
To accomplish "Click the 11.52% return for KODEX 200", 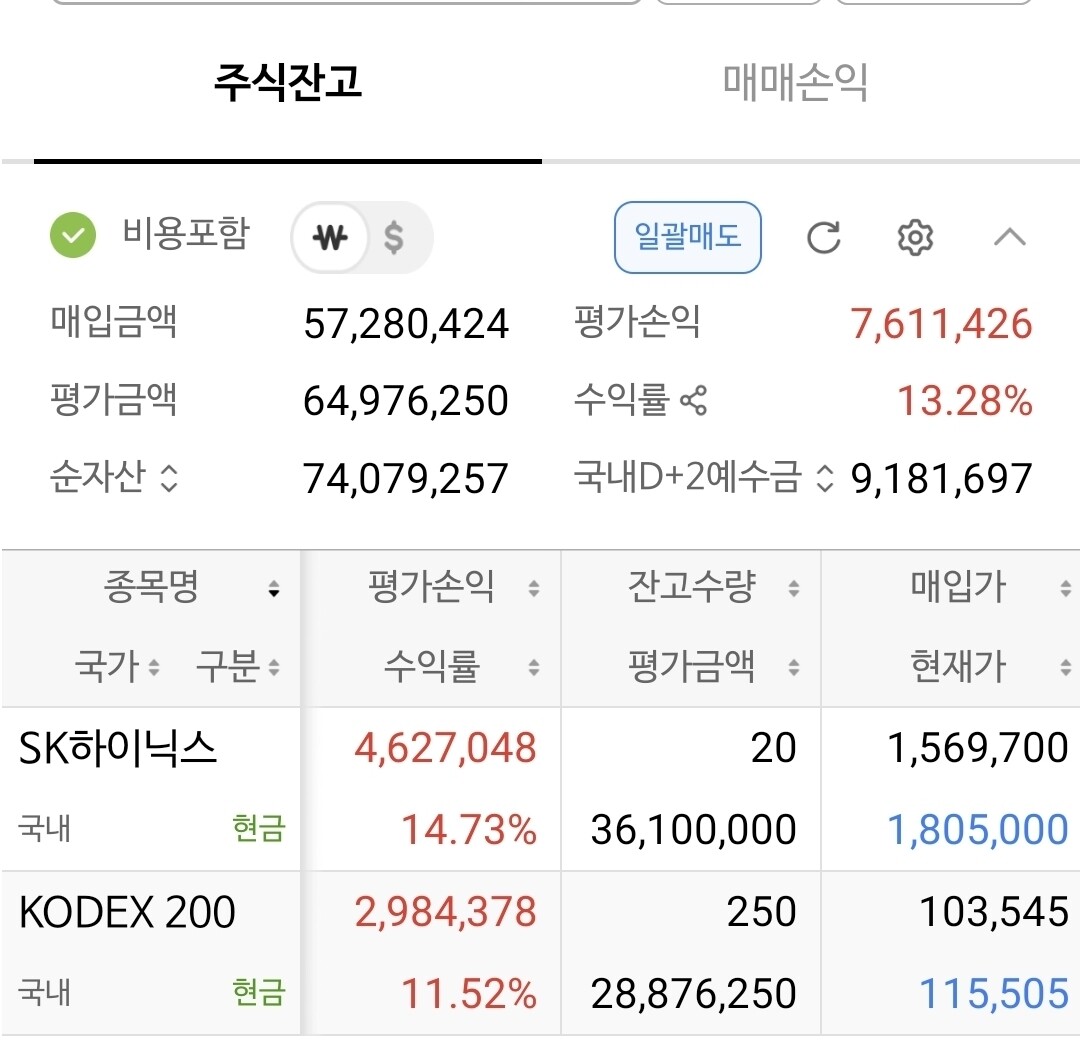I will (469, 994).
